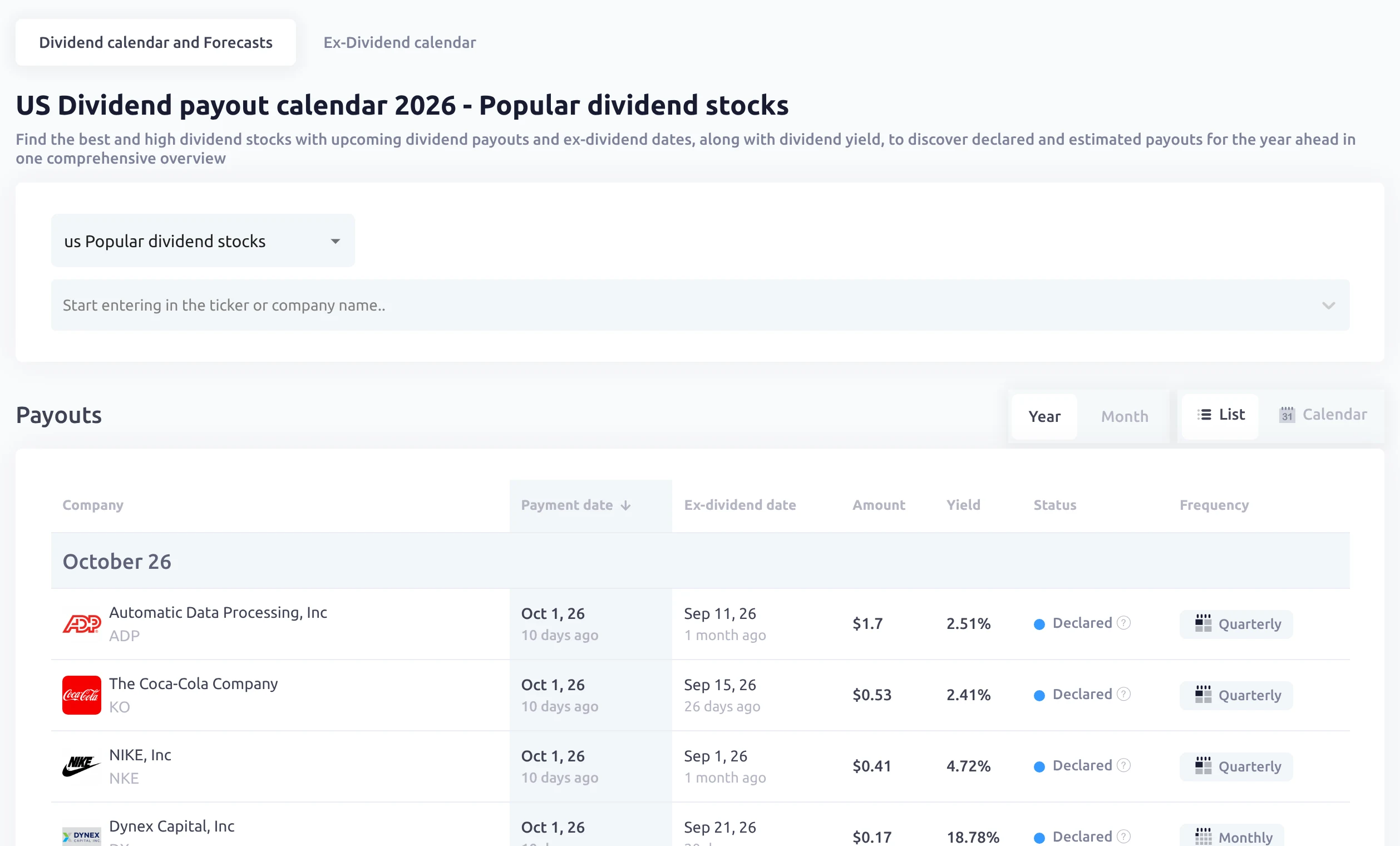Image resolution: width=1400 pixels, height=846 pixels.
Task: Click the ADP Declared status dot
Action: [1039, 624]
